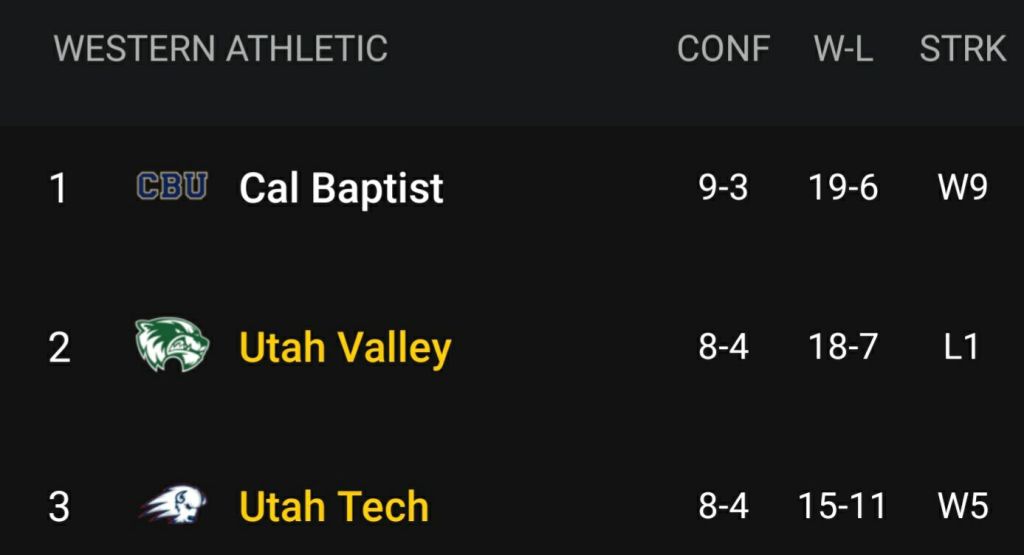Sort by the STRK column header
The image size is (1024, 555).
[962, 48]
